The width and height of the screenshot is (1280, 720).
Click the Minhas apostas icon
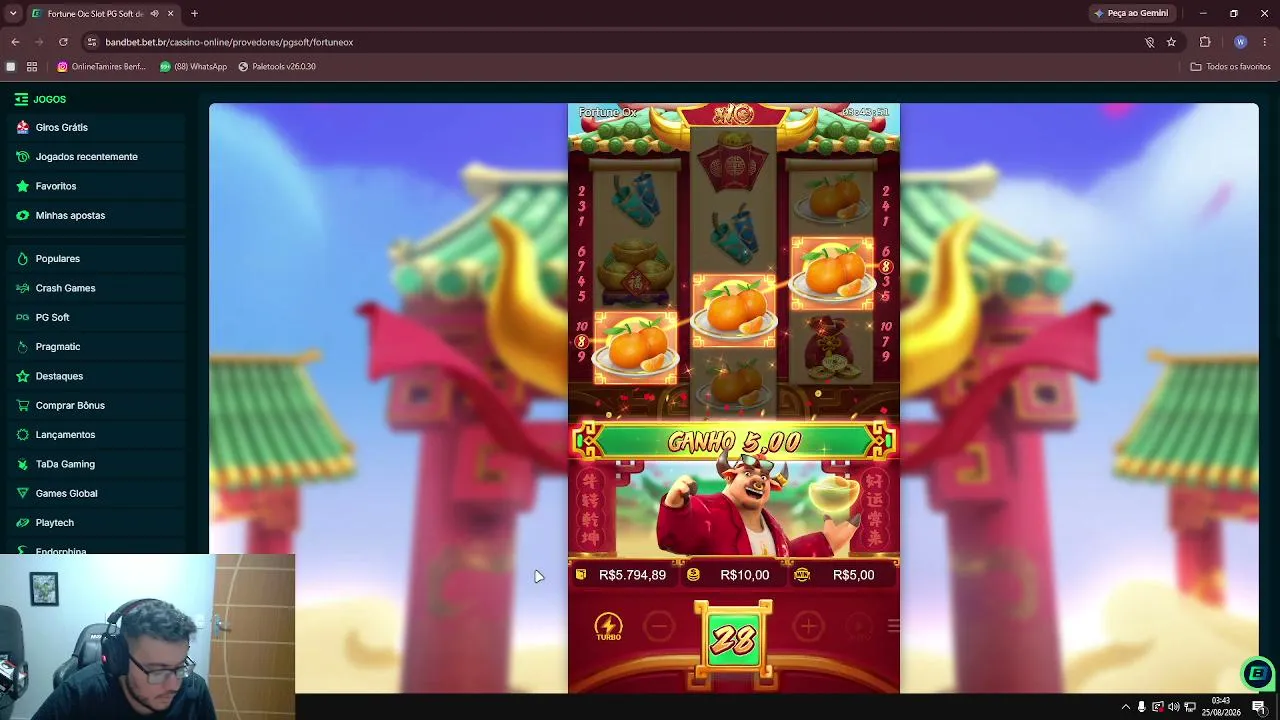click(x=22, y=215)
